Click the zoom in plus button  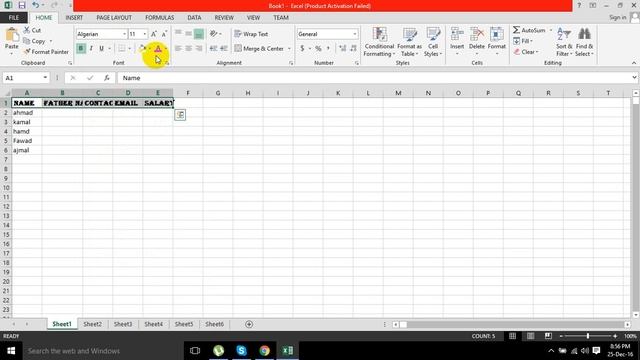point(615,336)
